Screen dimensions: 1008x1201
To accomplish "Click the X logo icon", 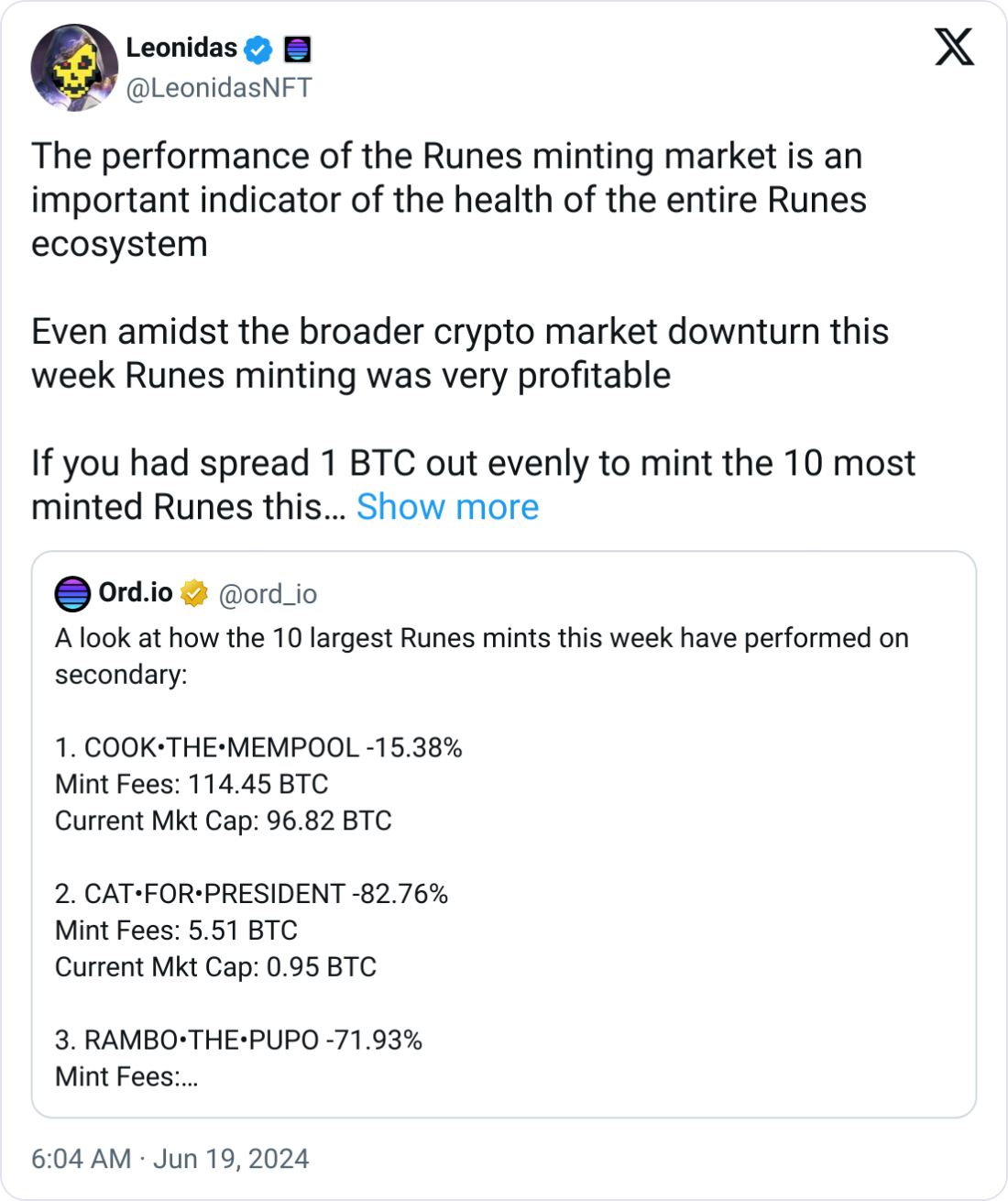I will [x=954, y=47].
